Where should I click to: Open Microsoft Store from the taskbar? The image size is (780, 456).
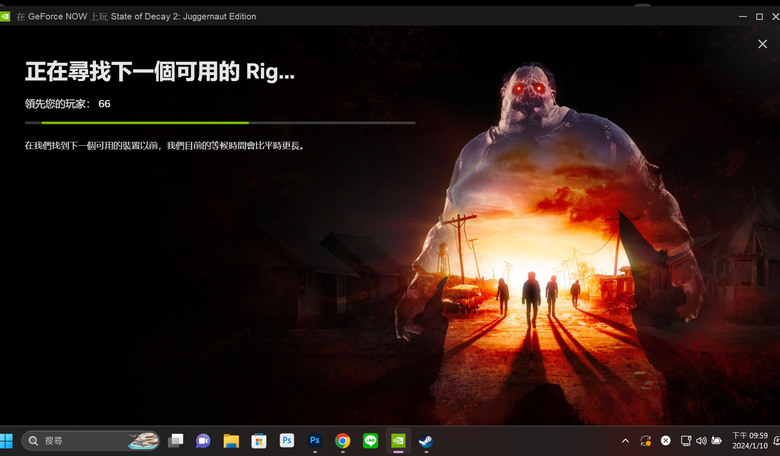[x=259, y=441]
